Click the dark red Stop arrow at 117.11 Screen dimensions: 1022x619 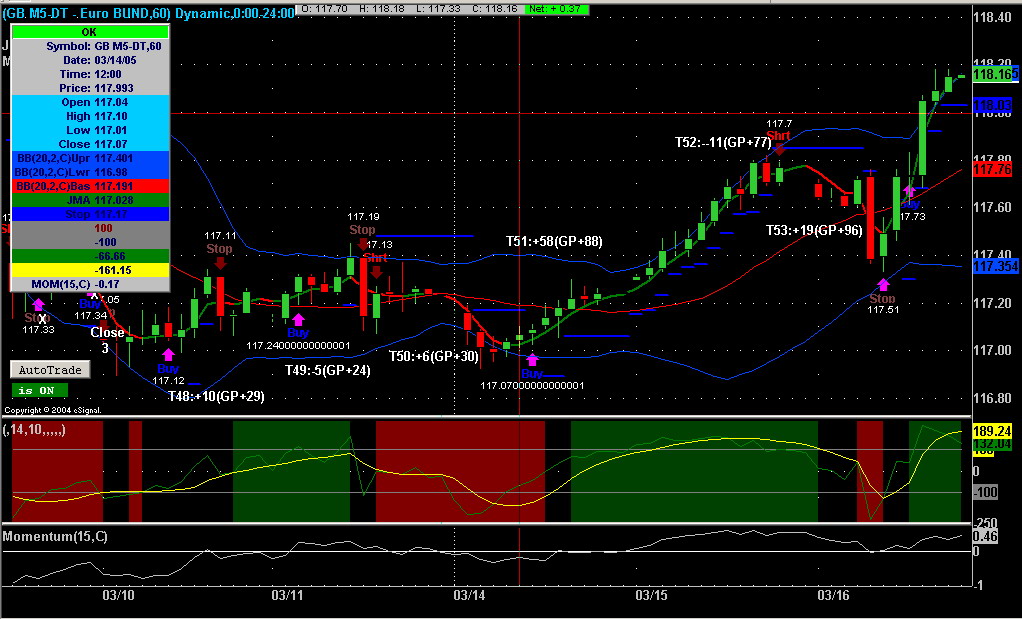220,263
